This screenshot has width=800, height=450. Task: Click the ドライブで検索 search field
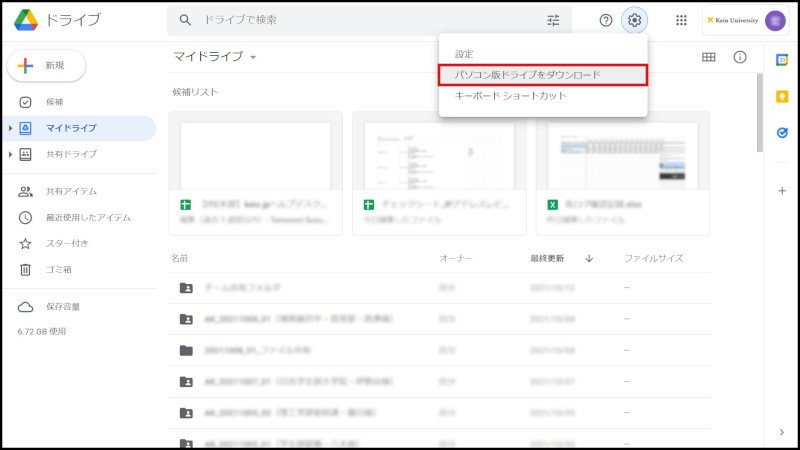360,20
